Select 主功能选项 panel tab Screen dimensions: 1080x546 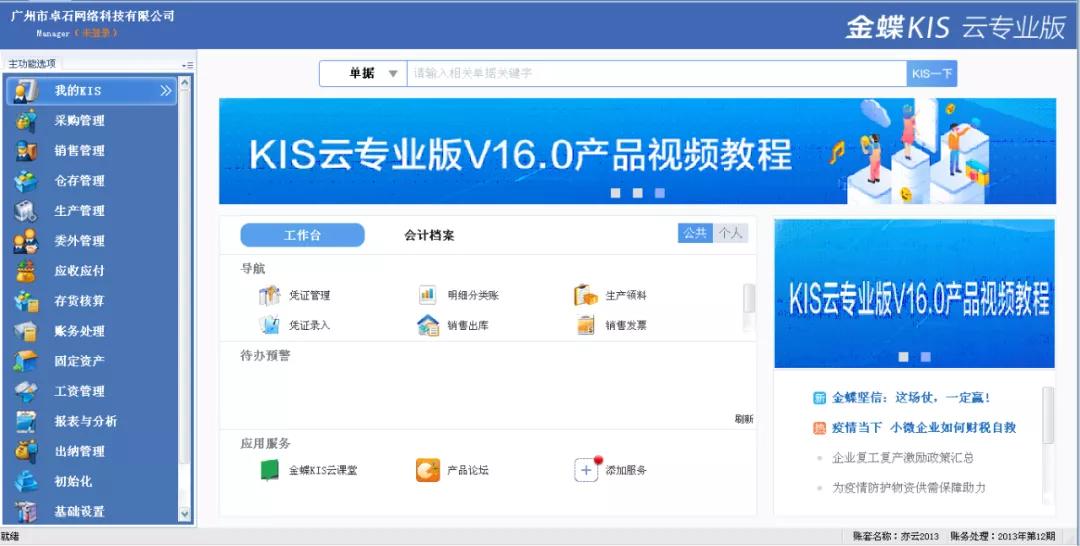pyautogui.click(x=32, y=64)
